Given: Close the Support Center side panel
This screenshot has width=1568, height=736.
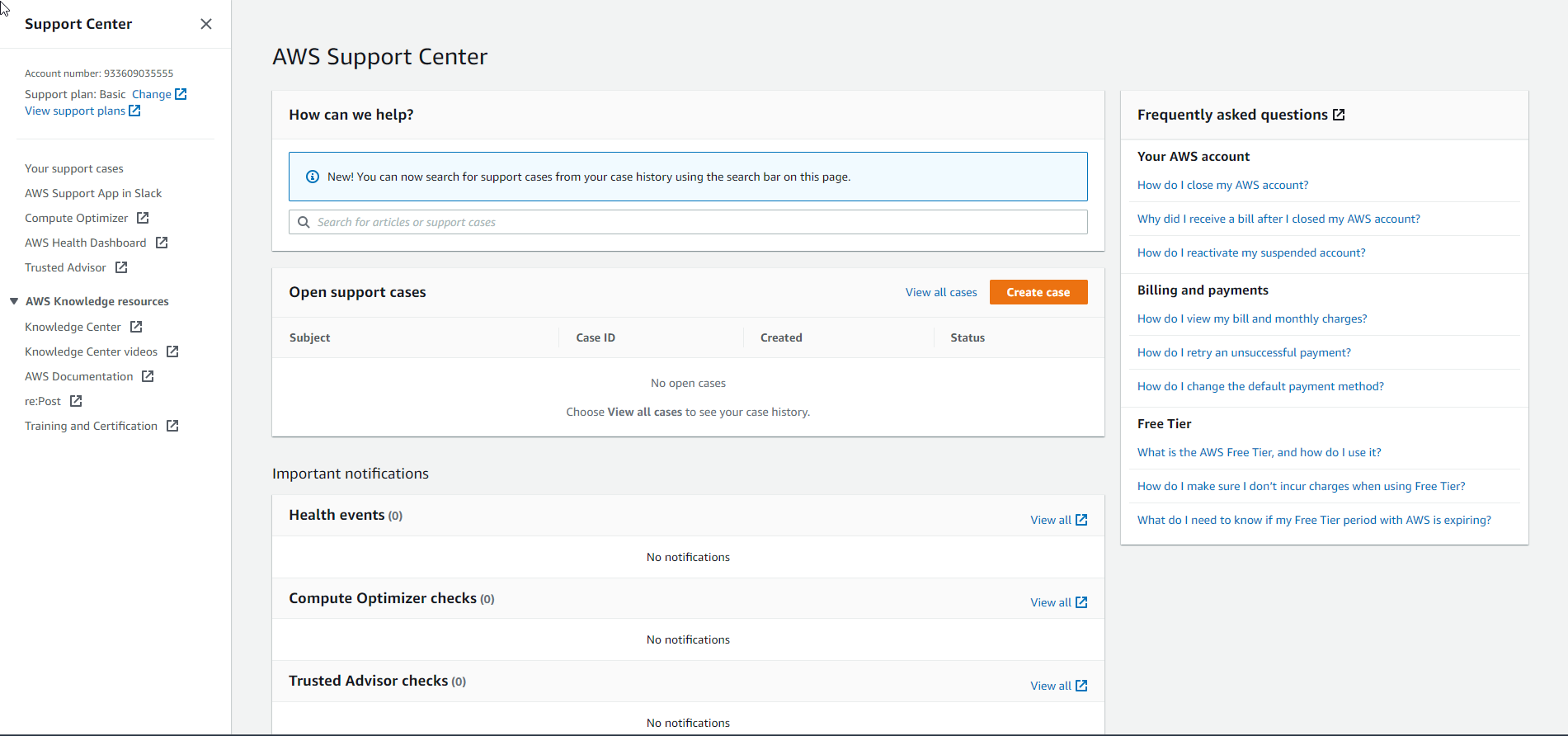Looking at the screenshot, I should tap(206, 24).
